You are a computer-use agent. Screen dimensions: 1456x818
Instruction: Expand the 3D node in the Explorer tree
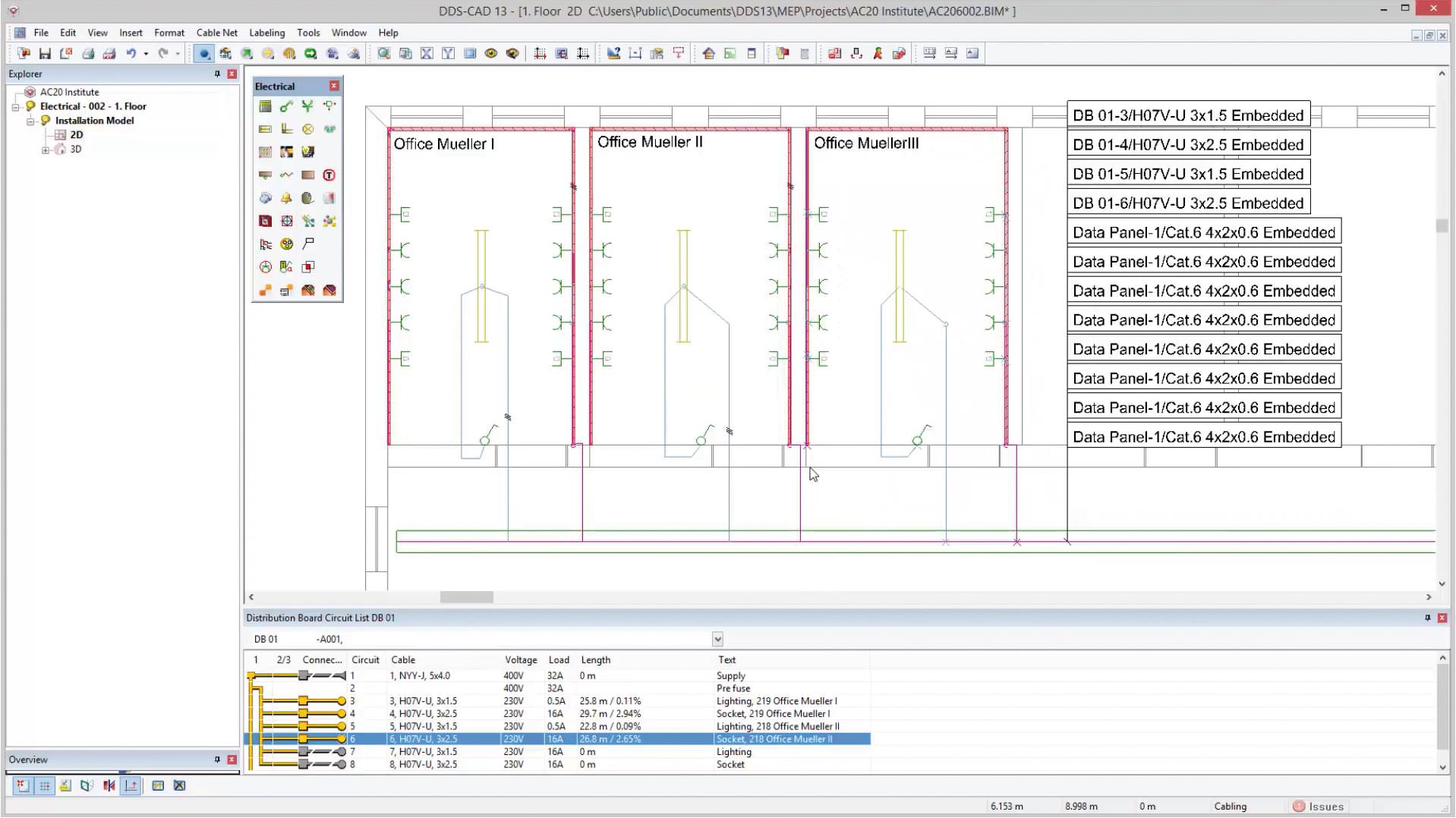[x=45, y=149]
